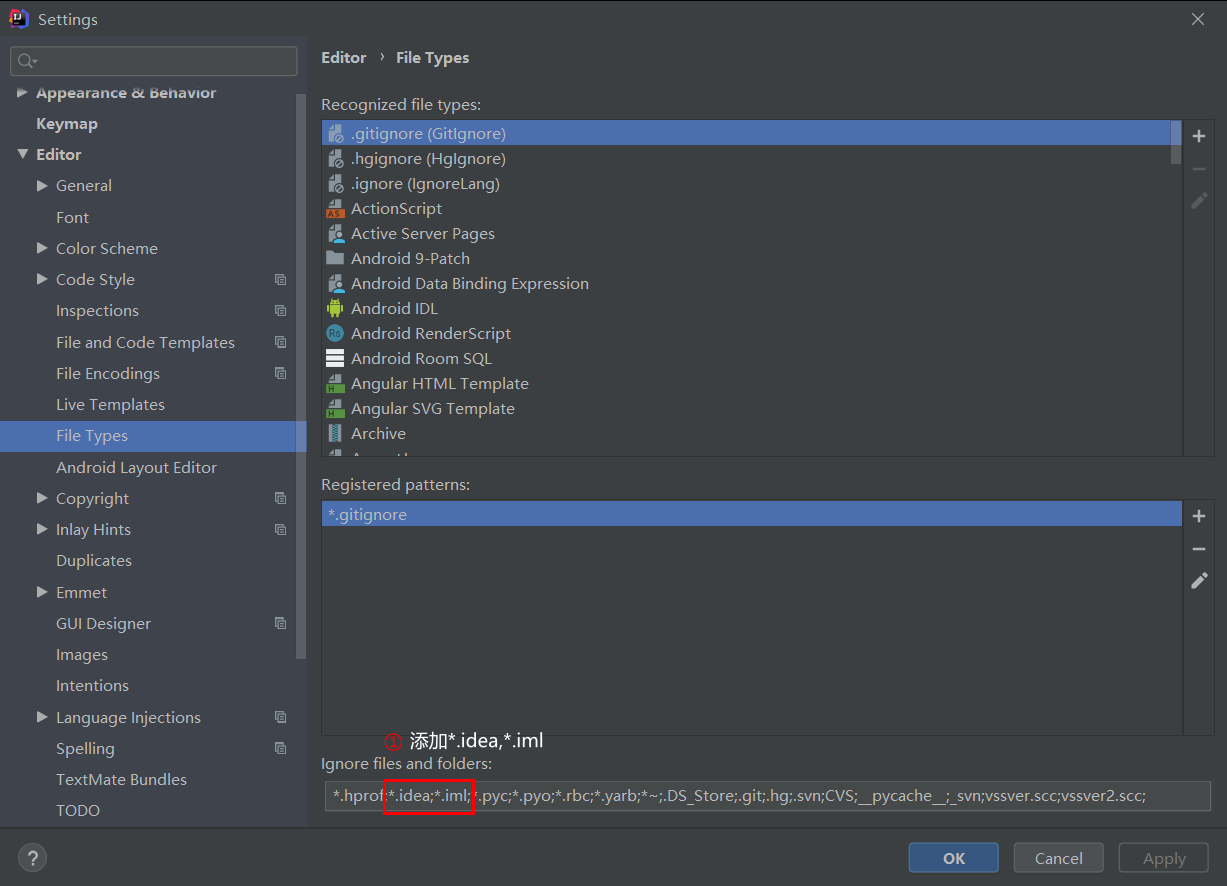Click the Editor breadcrumb link
This screenshot has width=1227, height=886.
pos(343,58)
